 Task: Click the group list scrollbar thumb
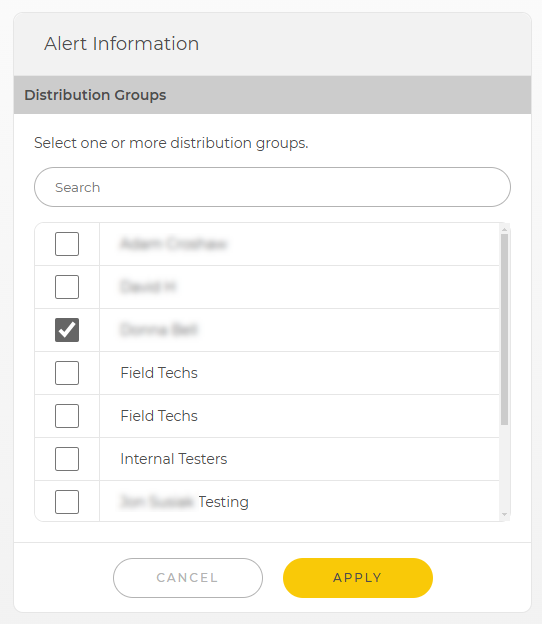tap(504, 330)
